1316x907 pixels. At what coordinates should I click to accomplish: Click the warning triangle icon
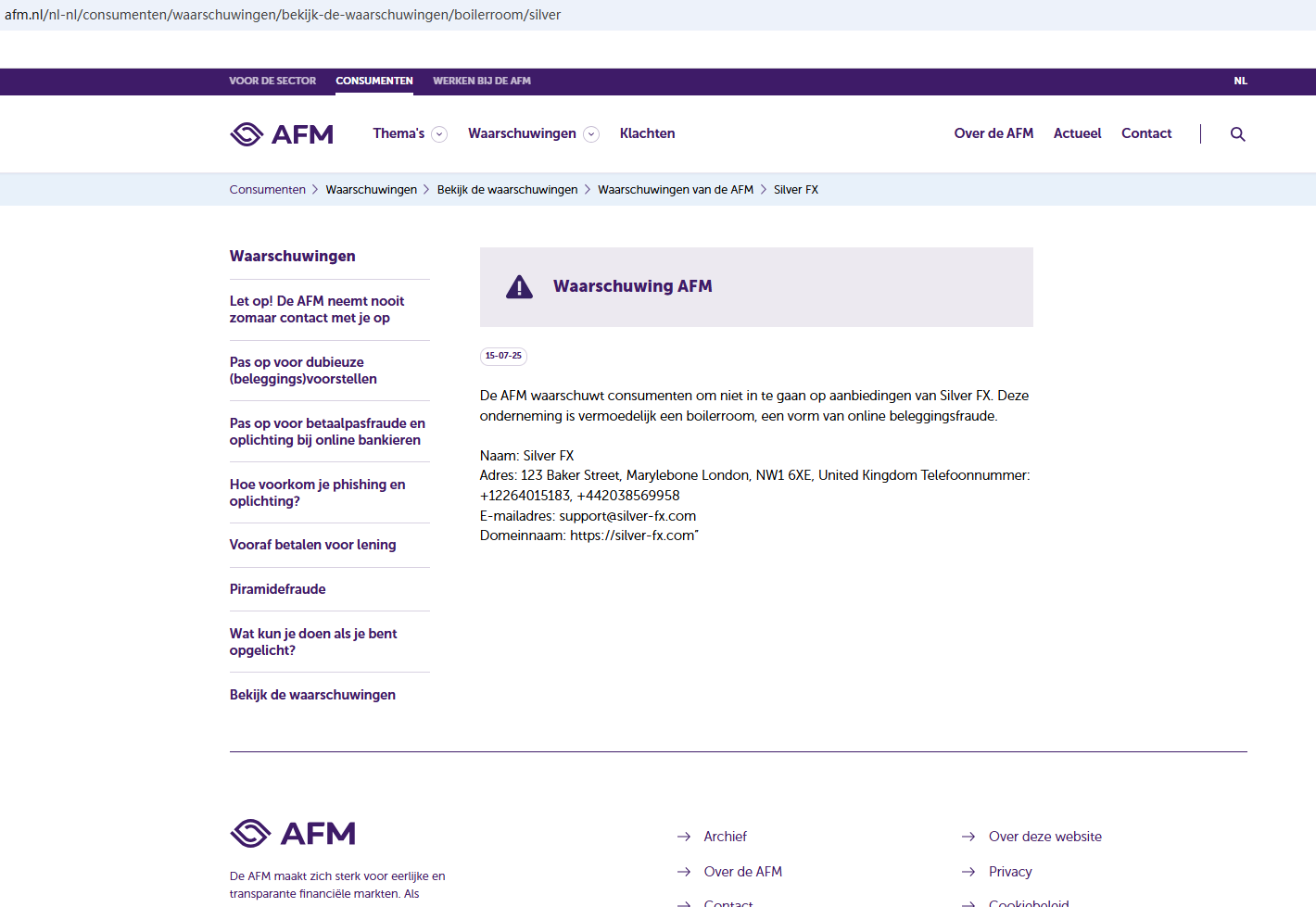point(519,287)
